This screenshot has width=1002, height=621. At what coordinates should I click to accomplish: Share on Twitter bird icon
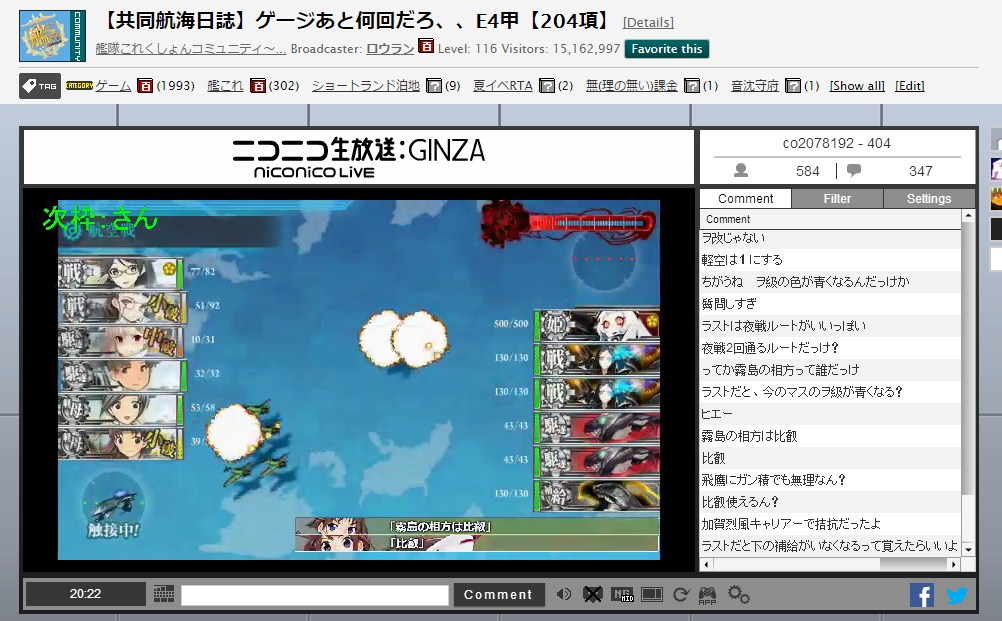coord(956,595)
